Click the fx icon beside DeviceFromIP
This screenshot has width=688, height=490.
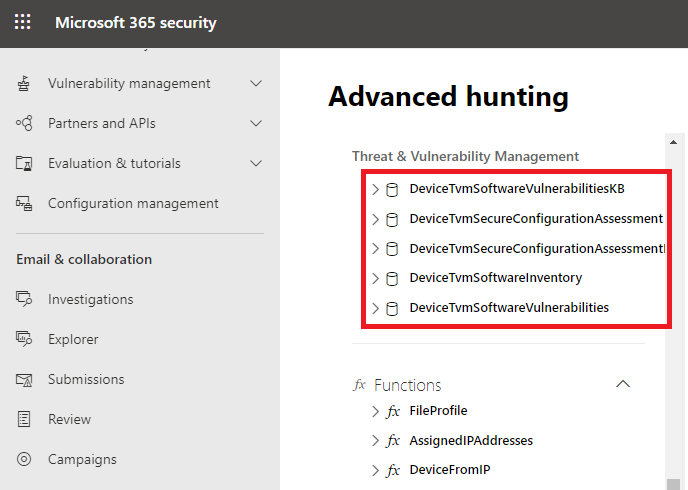tap(393, 471)
